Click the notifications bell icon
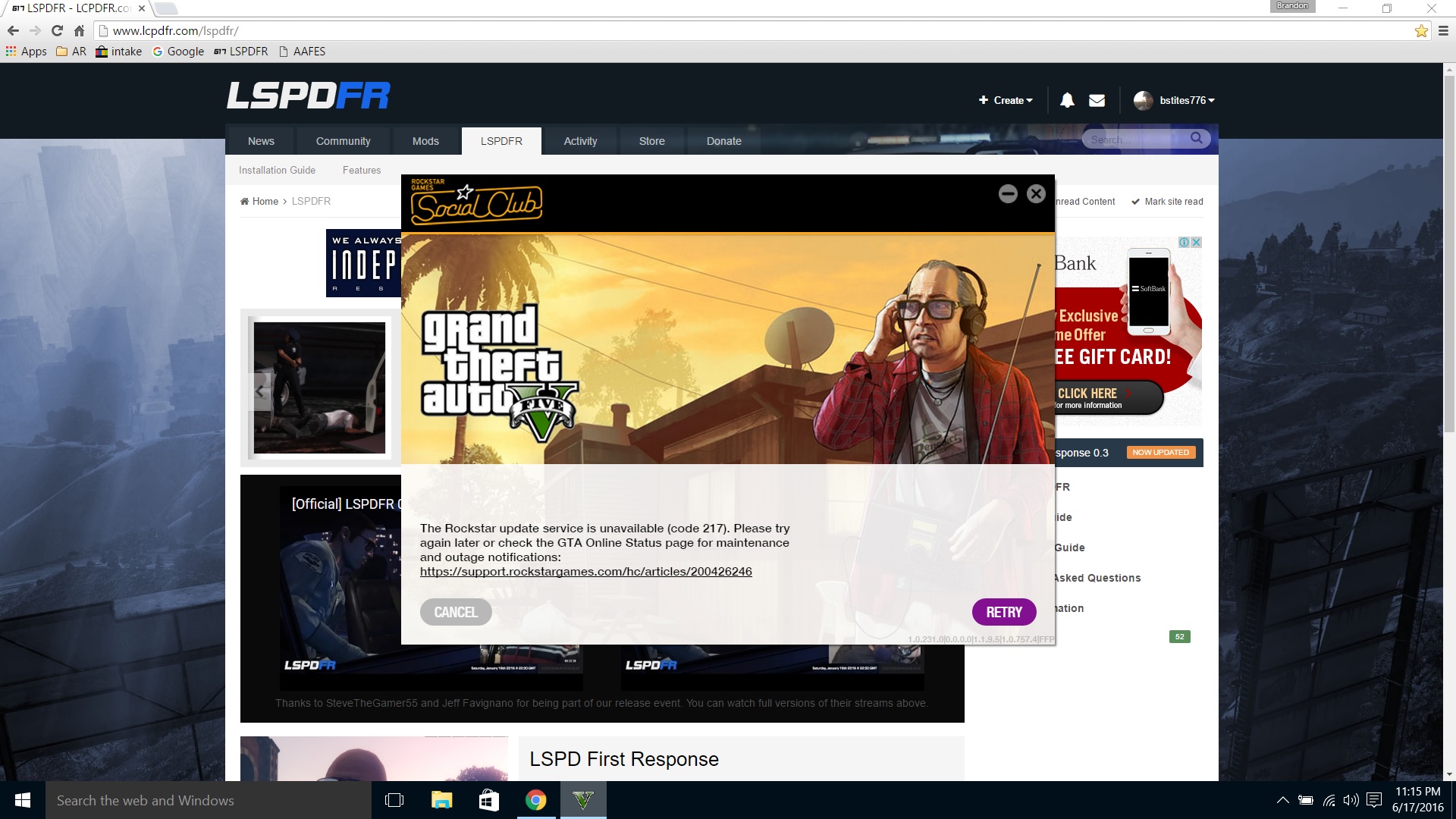Screen dimensions: 1456x819 (1067, 100)
